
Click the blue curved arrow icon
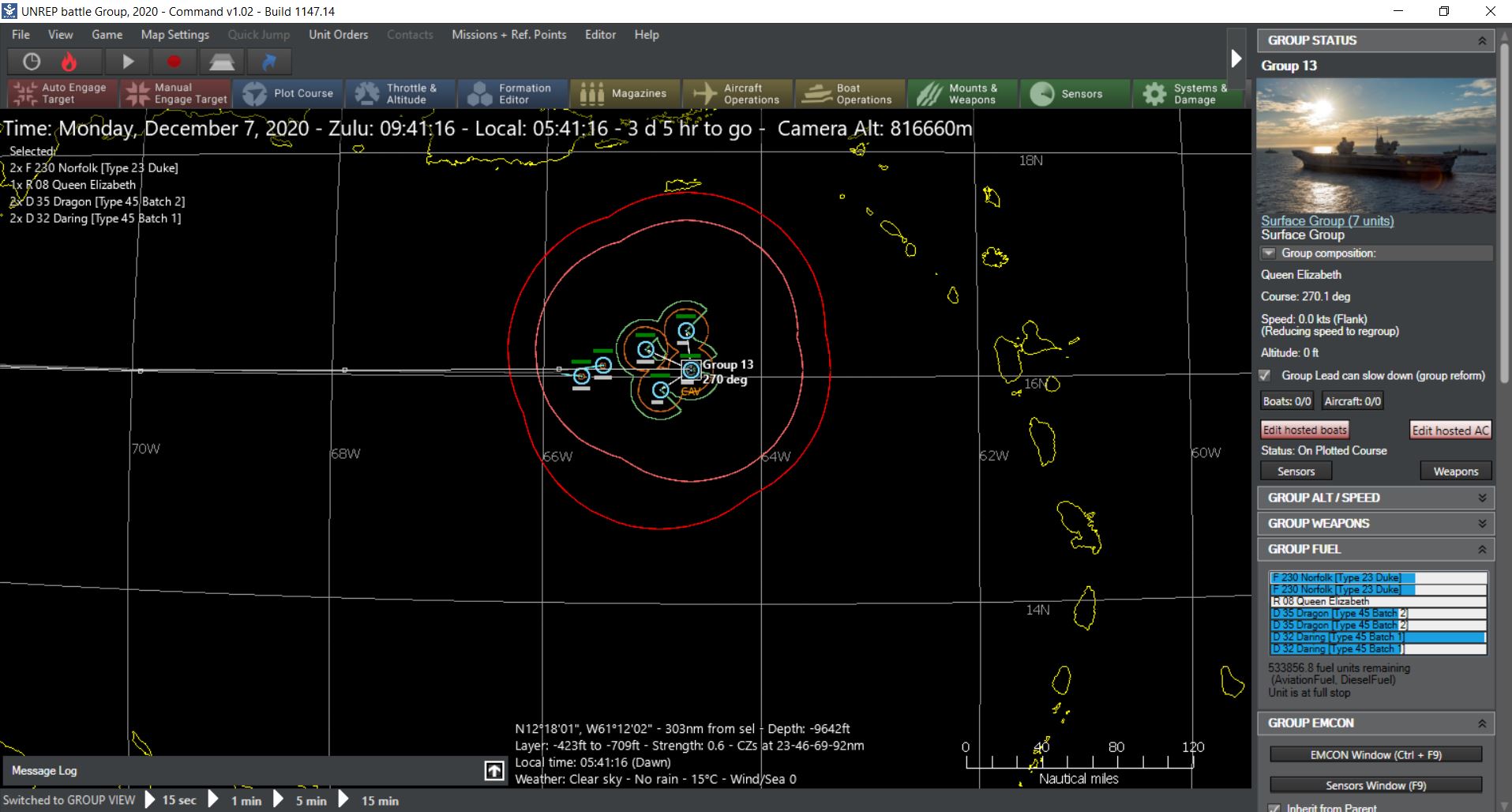[268, 62]
